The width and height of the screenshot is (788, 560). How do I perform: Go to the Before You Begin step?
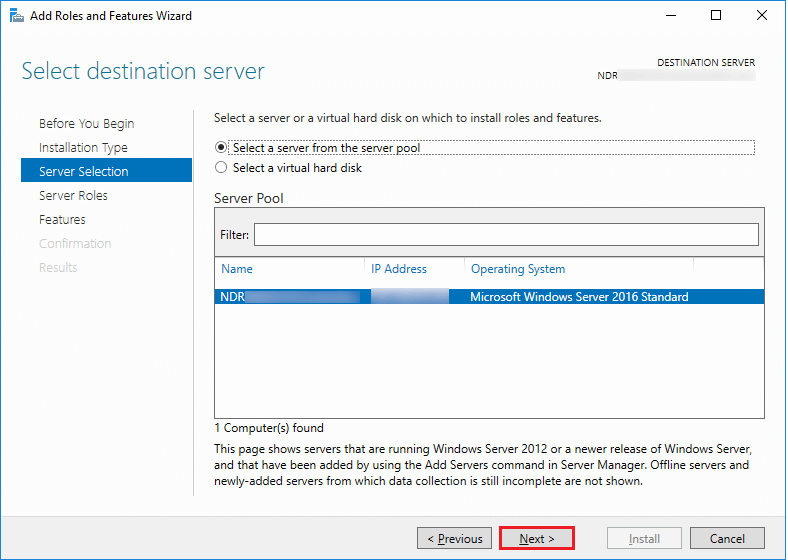(86, 124)
